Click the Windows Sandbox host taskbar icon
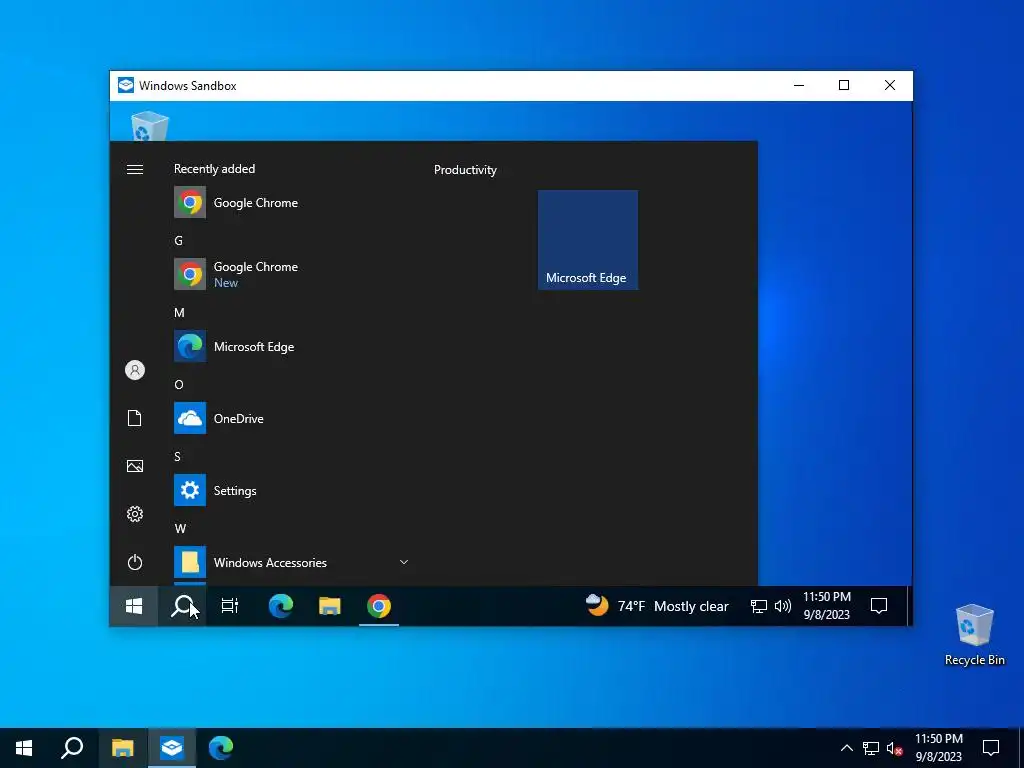The height and width of the screenshot is (768, 1024). click(x=172, y=748)
